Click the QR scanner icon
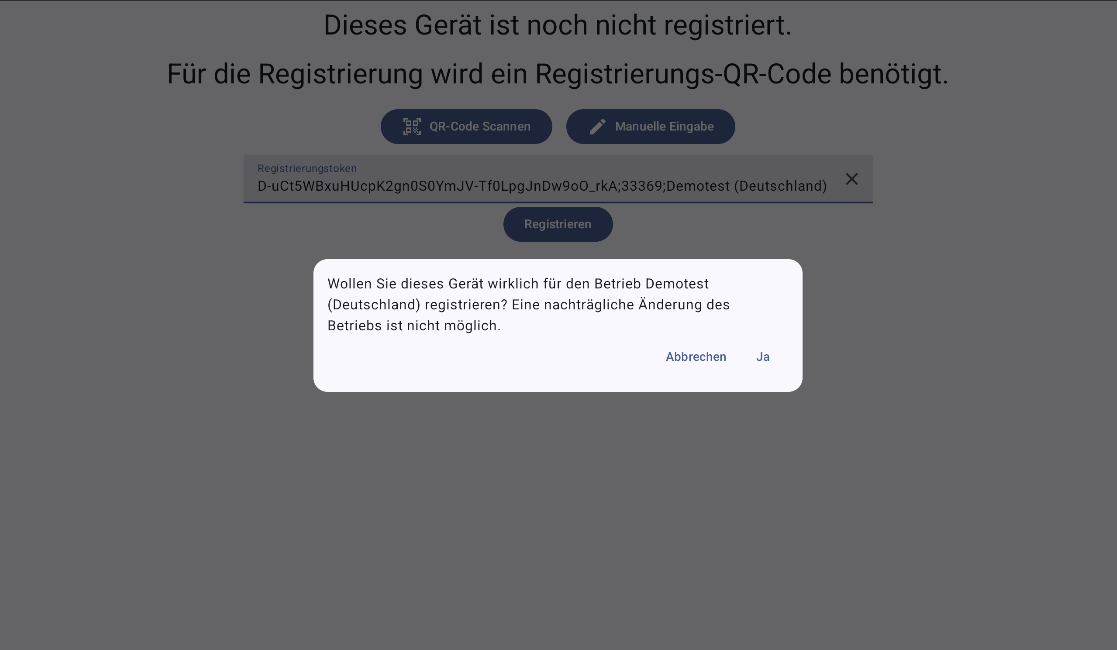1117x650 pixels. [412, 127]
